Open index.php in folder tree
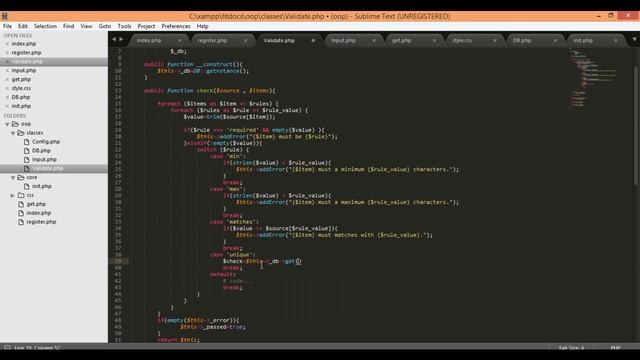The width and height of the screenshot is (640, 360). point(39,213)
